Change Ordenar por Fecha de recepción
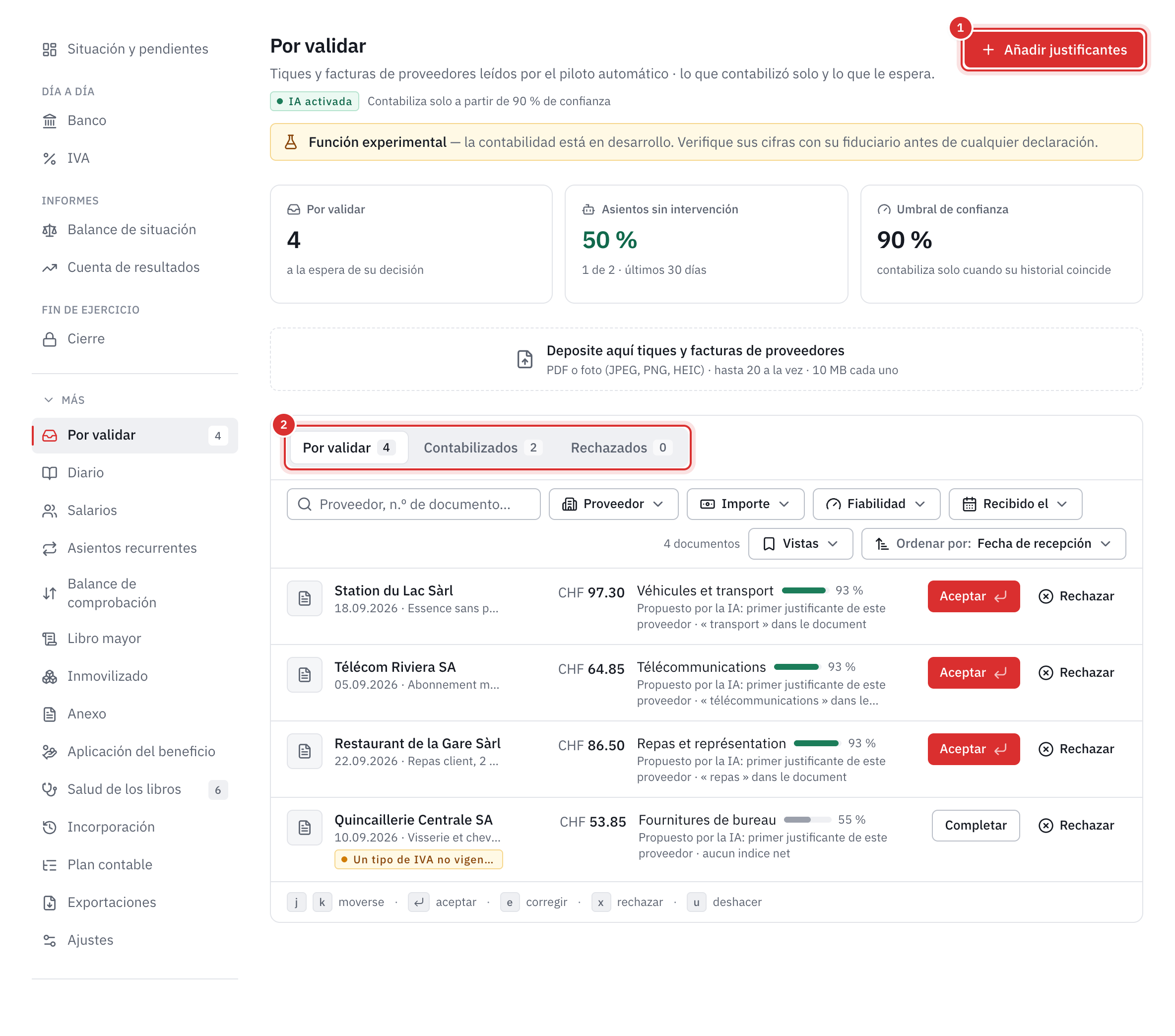Screen dimensions: 1175x1036 pos(993,544)
